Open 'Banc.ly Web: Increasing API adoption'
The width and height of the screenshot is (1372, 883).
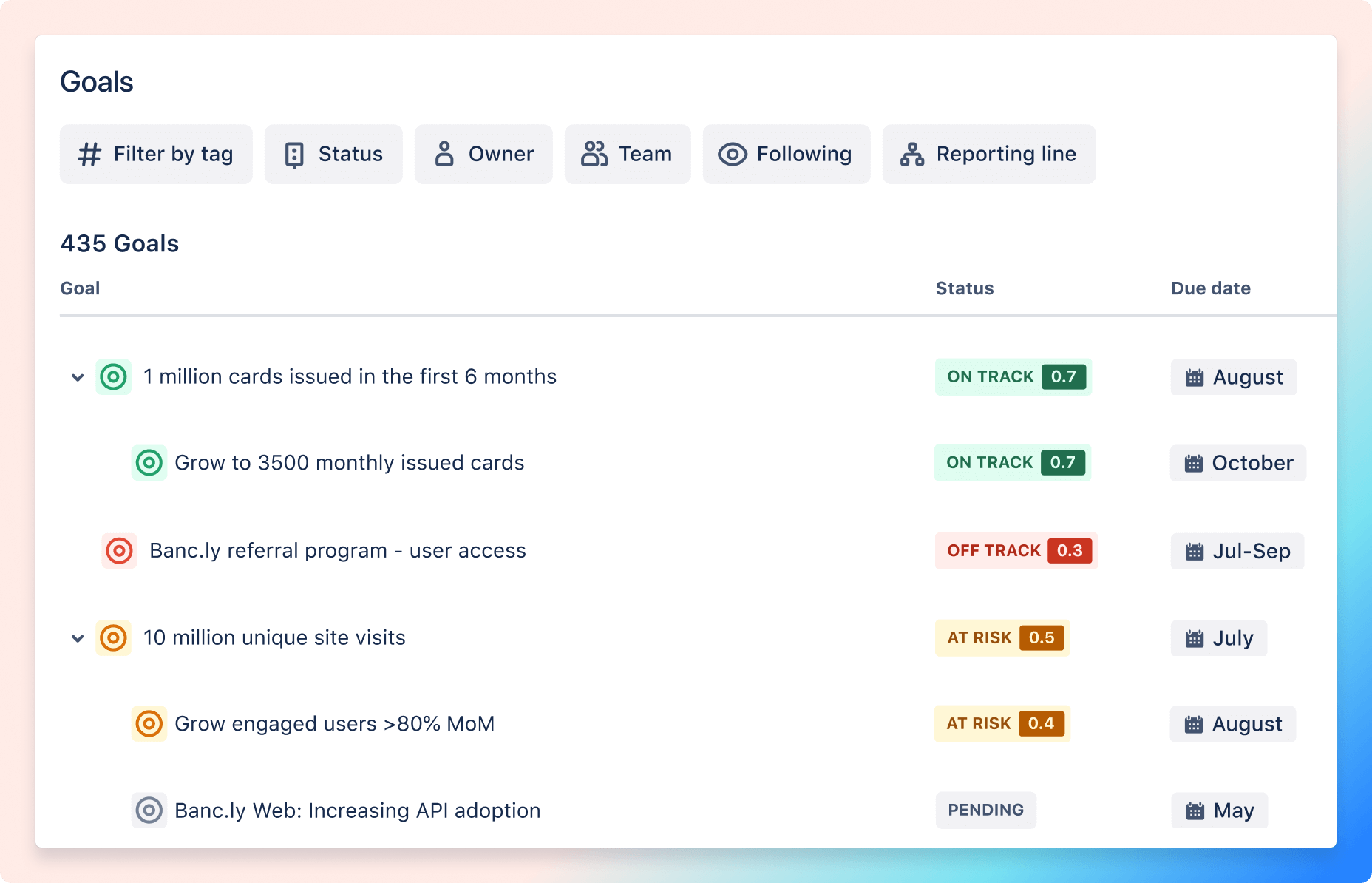[x=357, y=810]
